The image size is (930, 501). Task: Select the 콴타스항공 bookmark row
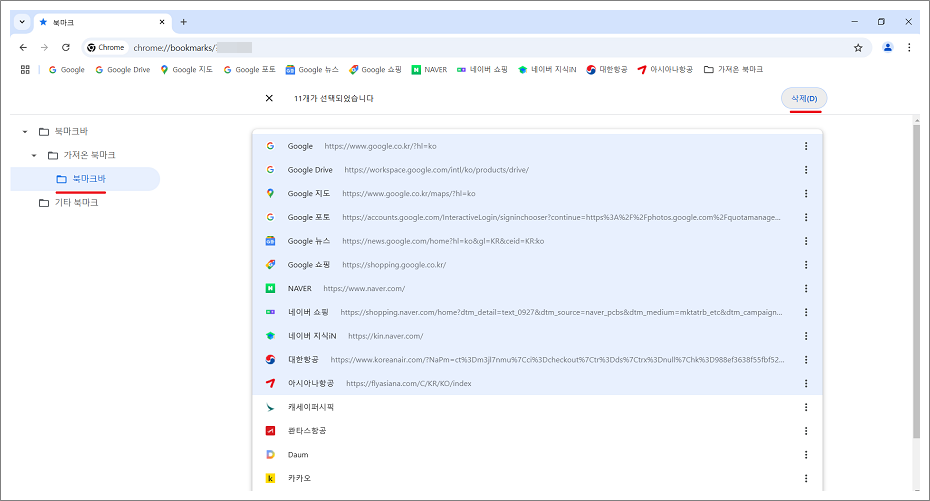(x=537, y=430)
